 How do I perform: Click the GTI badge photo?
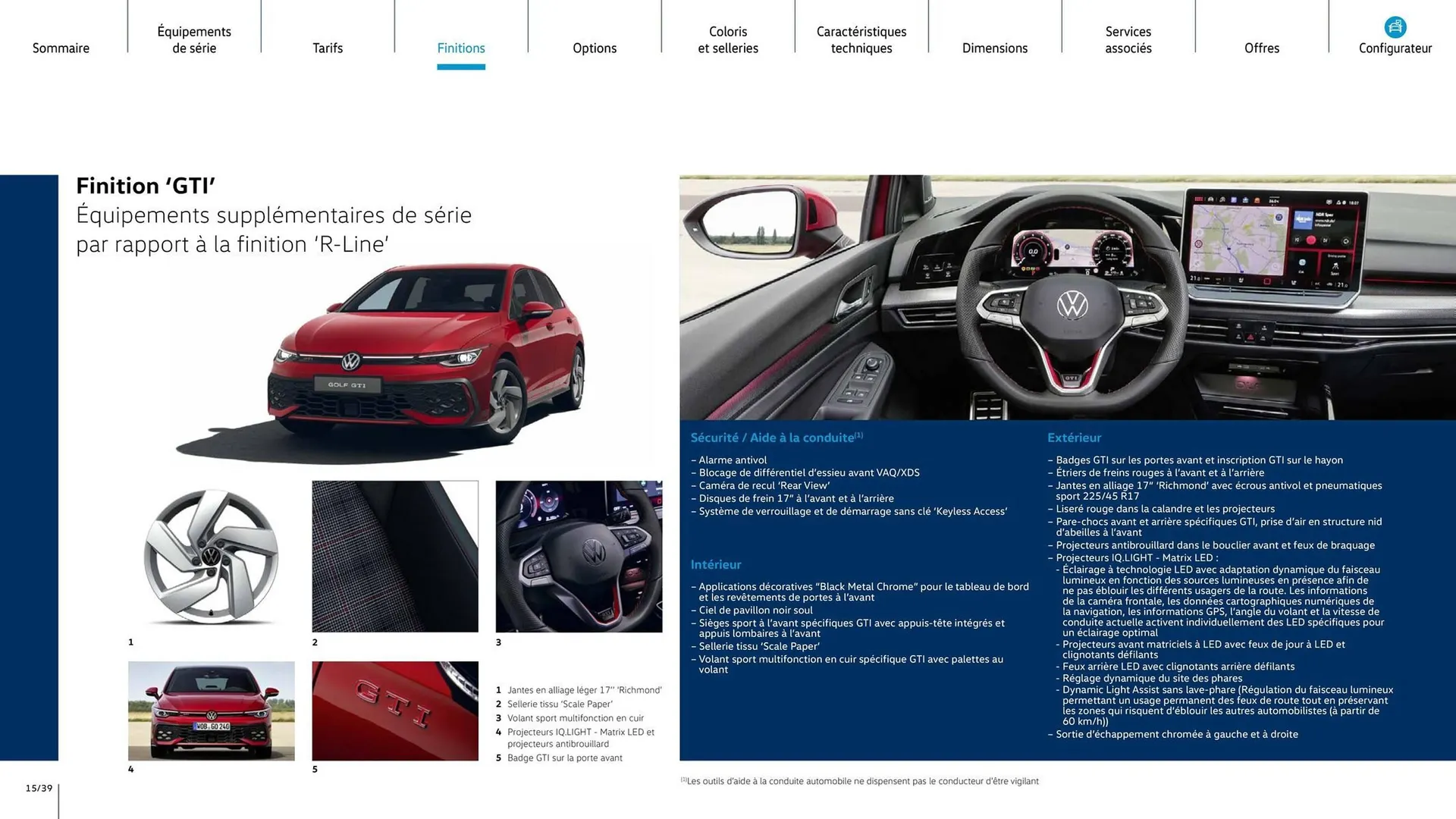point(394,711)
